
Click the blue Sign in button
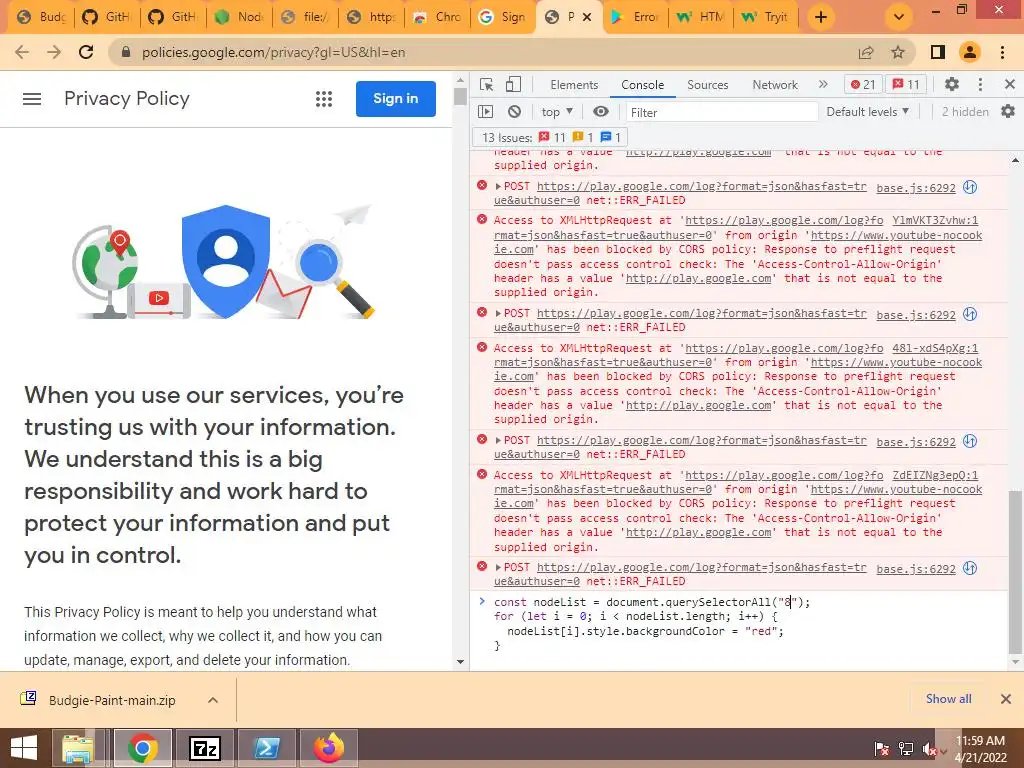(x=396, y=99)
